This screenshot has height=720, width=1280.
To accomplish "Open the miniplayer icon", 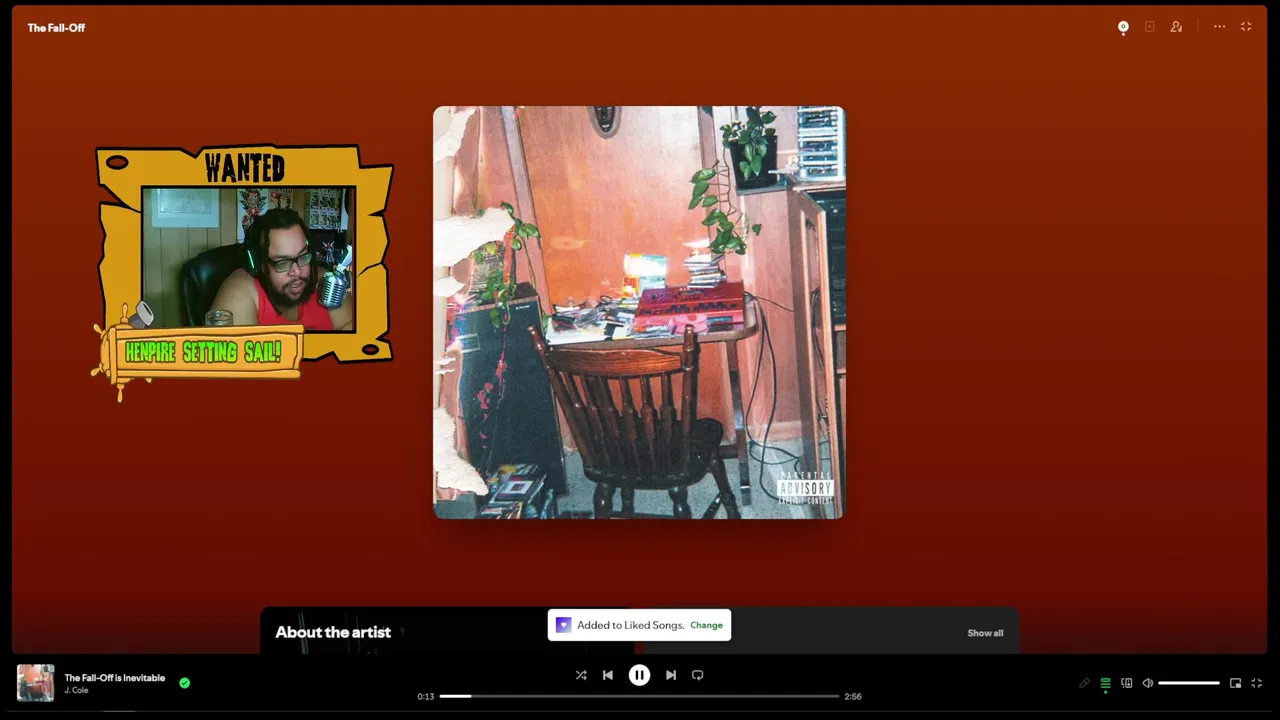I will click(x=1236, y=683).
